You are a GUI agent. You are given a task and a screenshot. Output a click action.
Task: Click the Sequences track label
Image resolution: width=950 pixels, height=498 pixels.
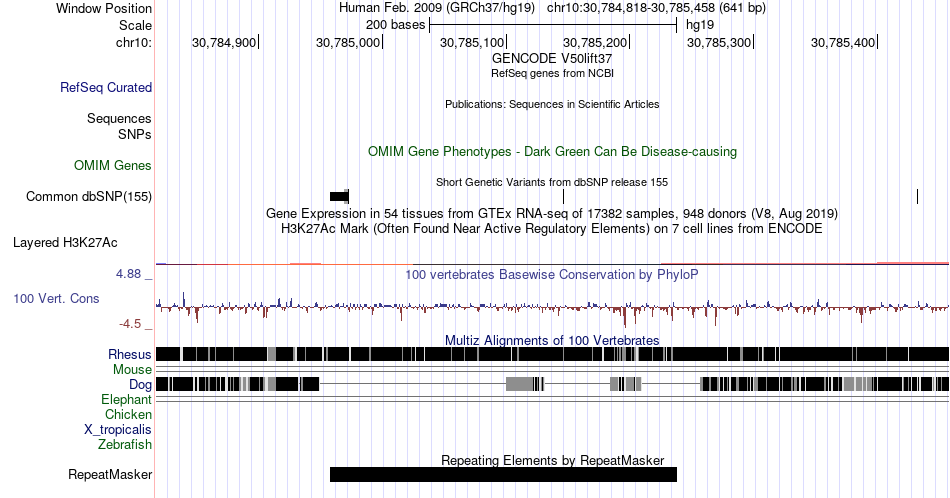pyautogui.click(x=119, y=118)
